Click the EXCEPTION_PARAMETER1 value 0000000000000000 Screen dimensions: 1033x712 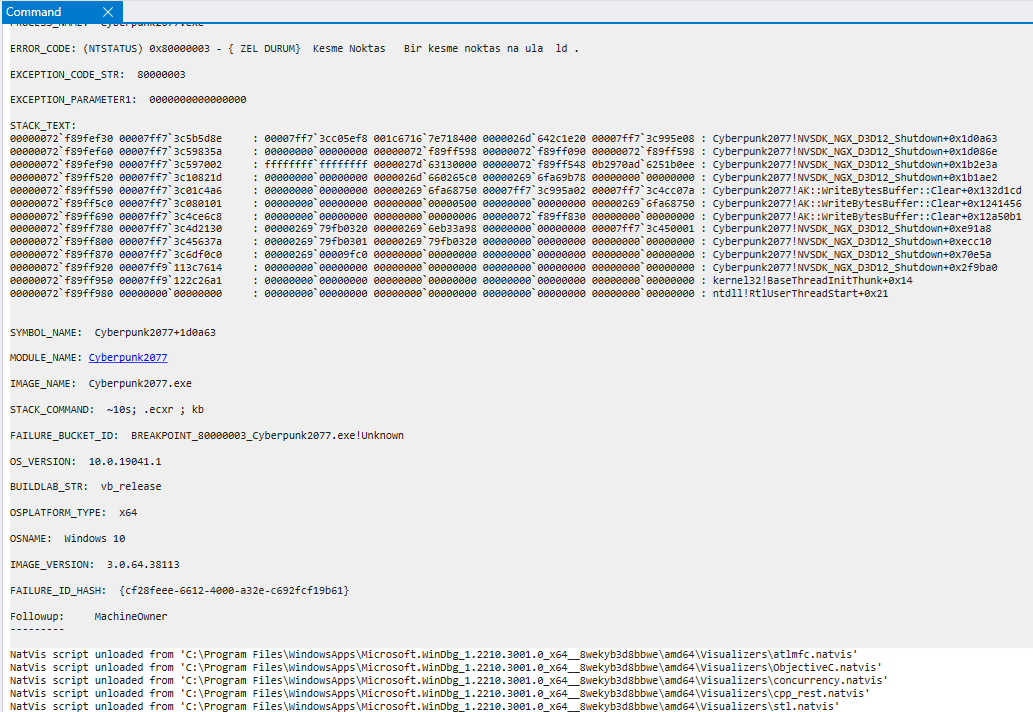click(x=198, y=100)
